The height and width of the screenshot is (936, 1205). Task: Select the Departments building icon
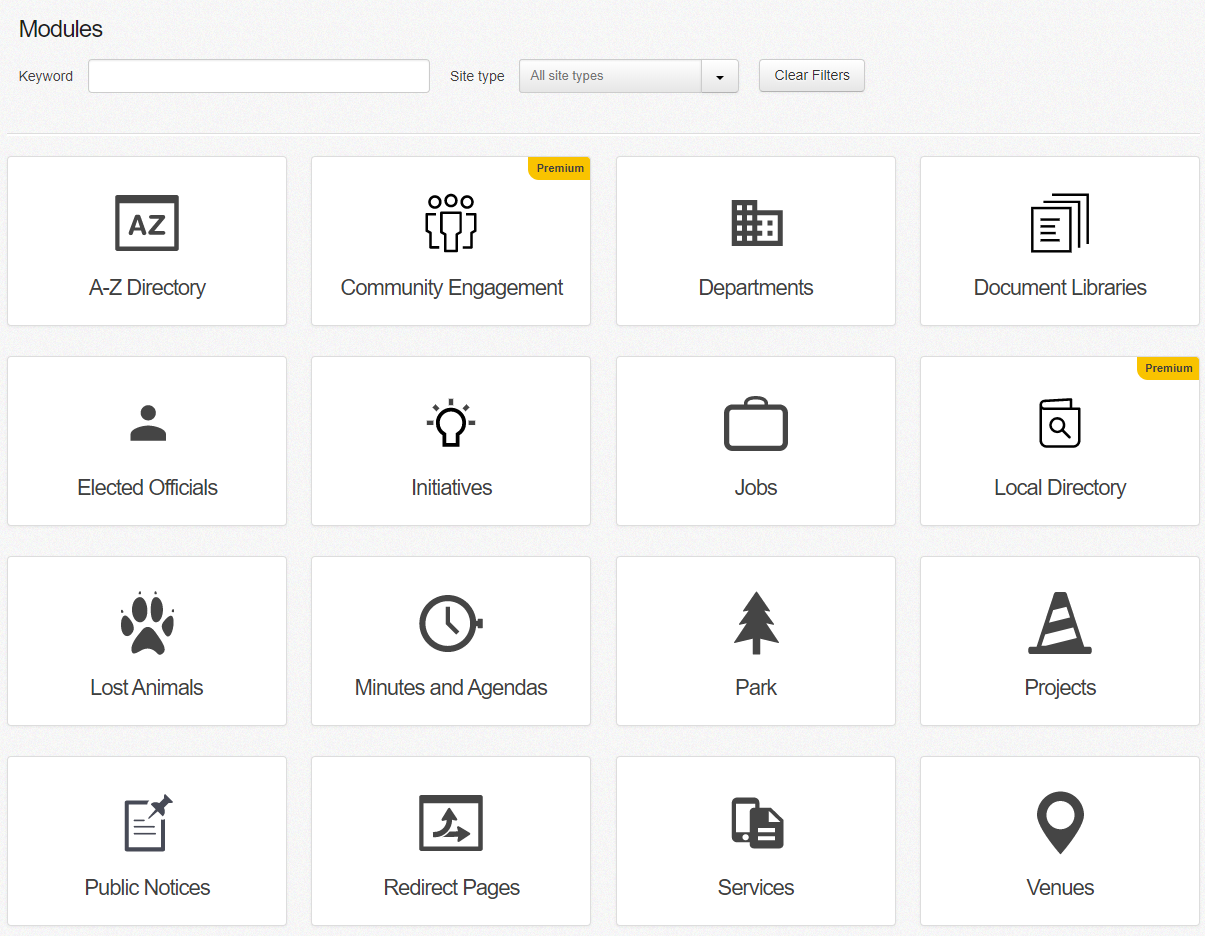click(x=756, y=223)
